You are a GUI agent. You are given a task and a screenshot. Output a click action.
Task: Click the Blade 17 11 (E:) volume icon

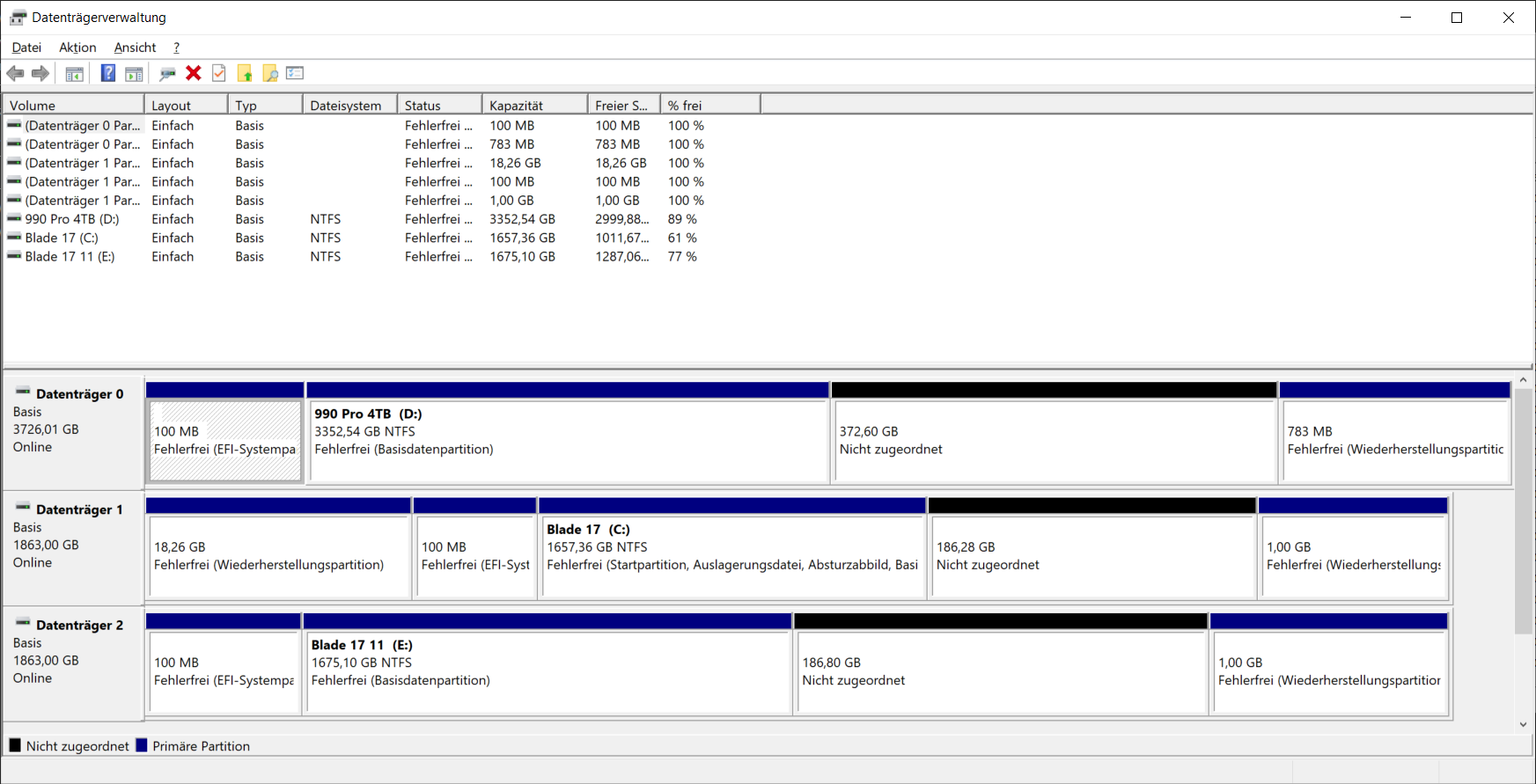(14, 256)
